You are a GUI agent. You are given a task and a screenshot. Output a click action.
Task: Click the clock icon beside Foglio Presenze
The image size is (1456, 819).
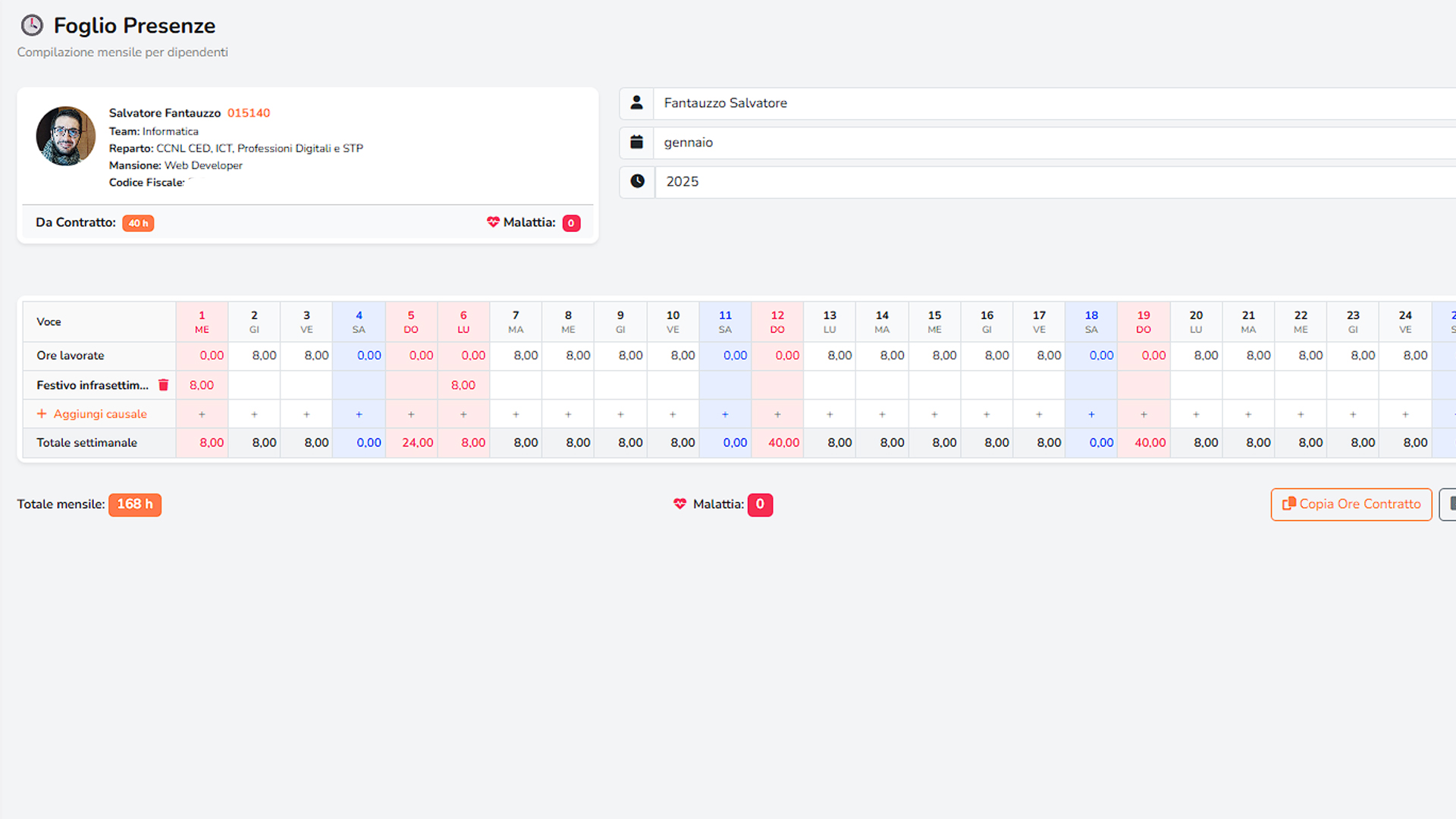[x=32, y=26]
